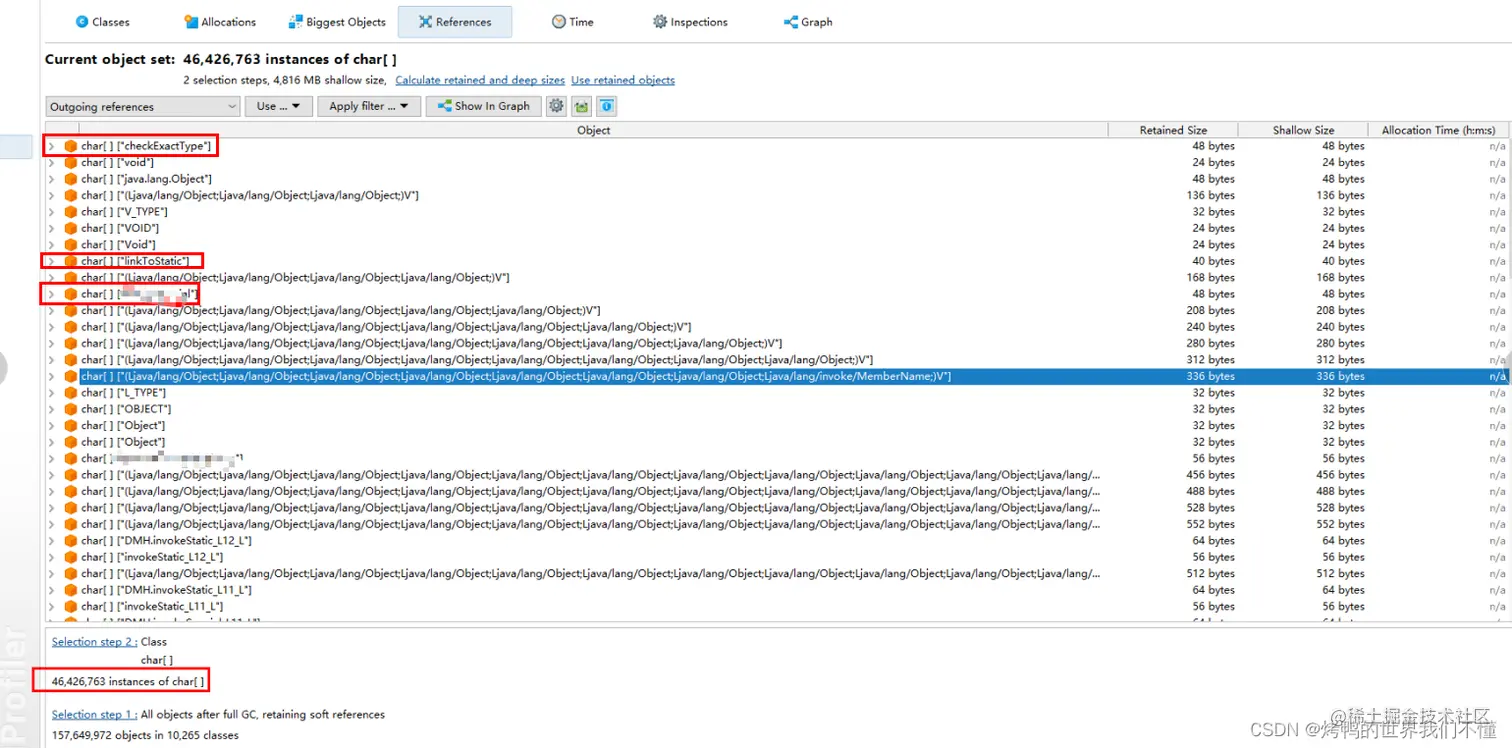Click object icon of "java.lang.Object" row
The image size is (1512, 748).
(71, 179)
